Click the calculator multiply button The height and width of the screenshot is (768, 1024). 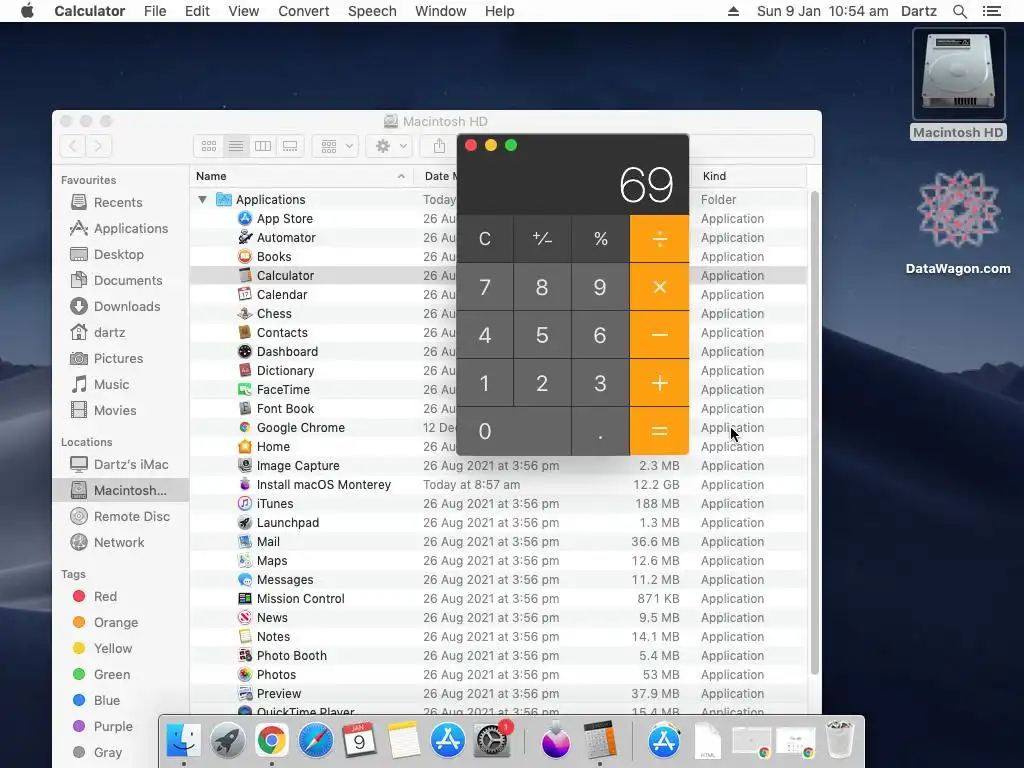click(660, 287)
